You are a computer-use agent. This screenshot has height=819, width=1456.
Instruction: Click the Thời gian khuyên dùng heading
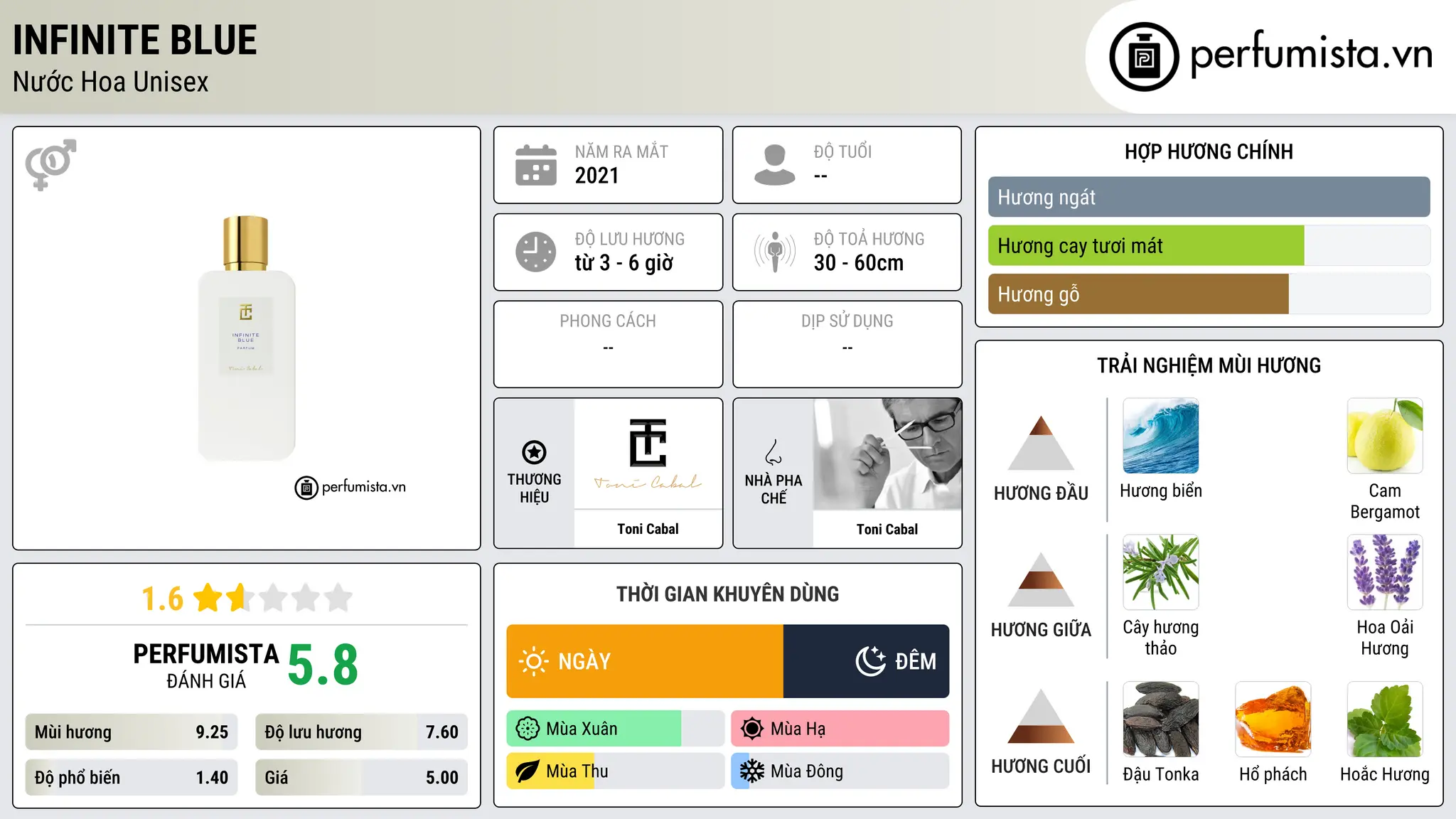click(x=727, y=594)
